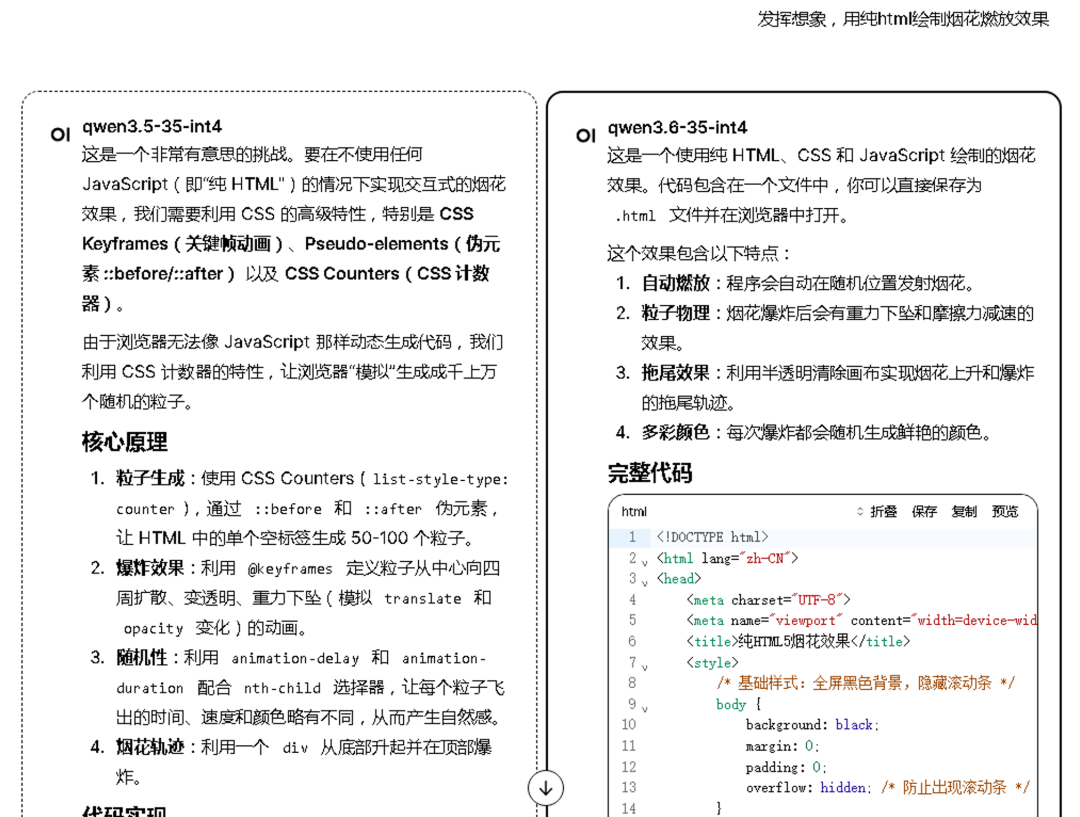Click the 基础样式 comment on line 8
The height and width of the screenshot is (817, 1080).
(865, 683)
